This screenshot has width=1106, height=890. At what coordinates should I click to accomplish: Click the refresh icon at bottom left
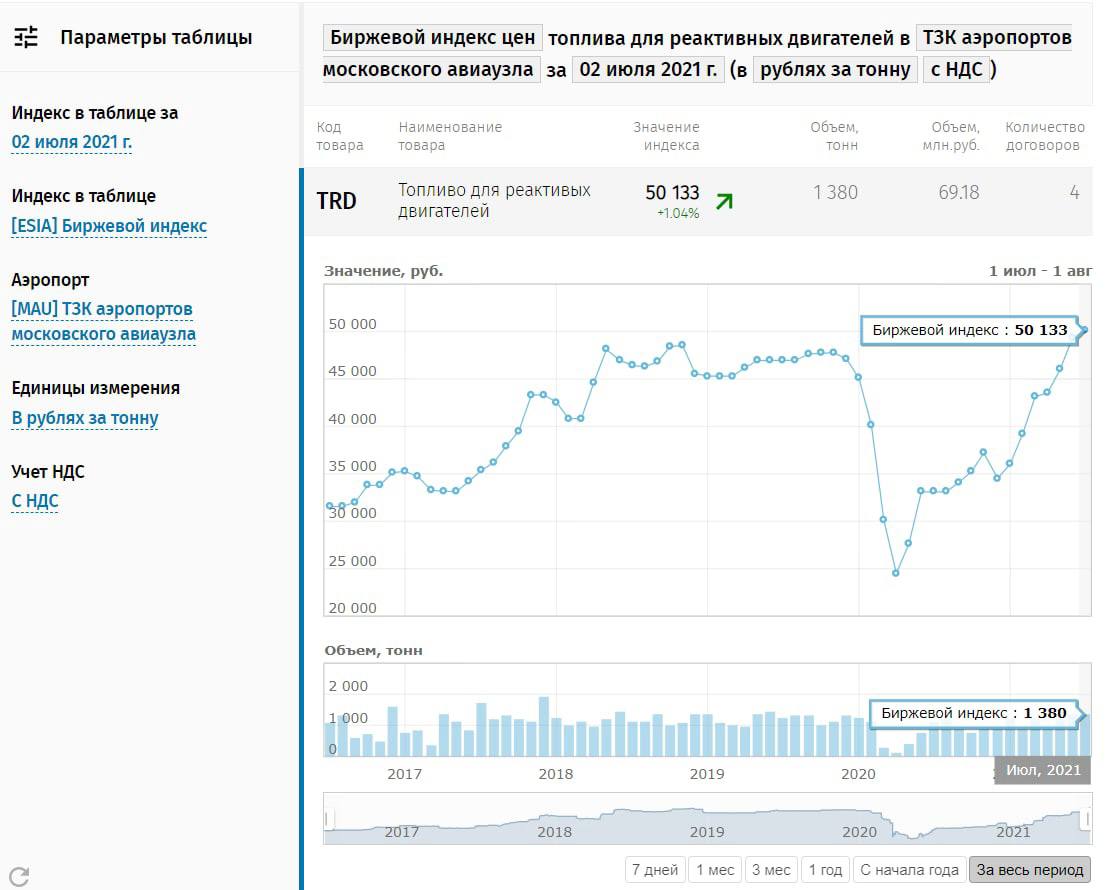pyautogui.click(x=18, y=876)
